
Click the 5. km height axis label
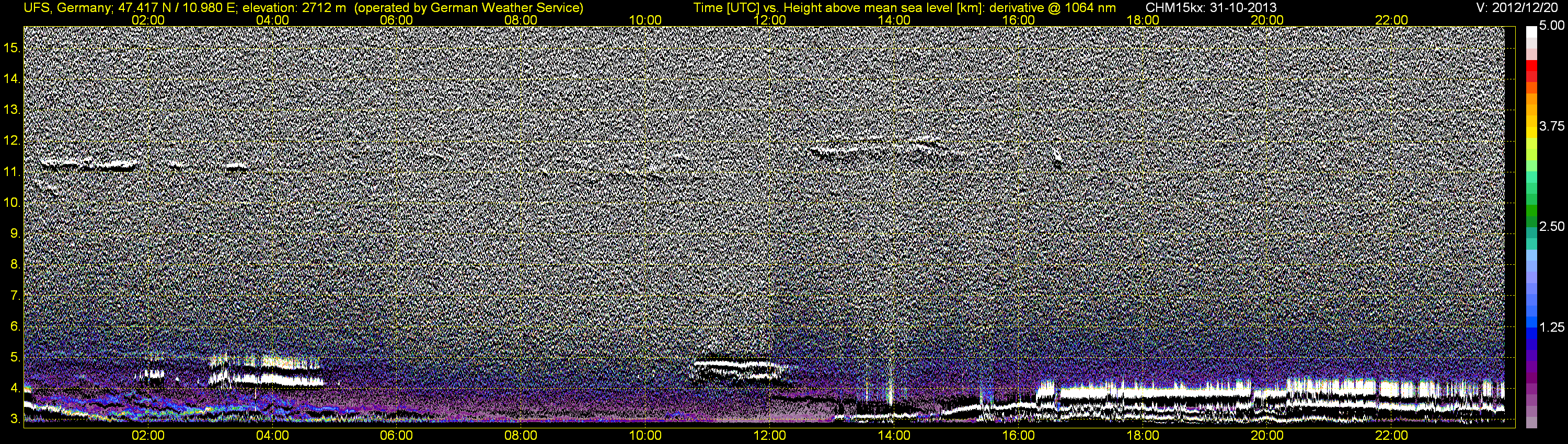click(x=15, y=358)
